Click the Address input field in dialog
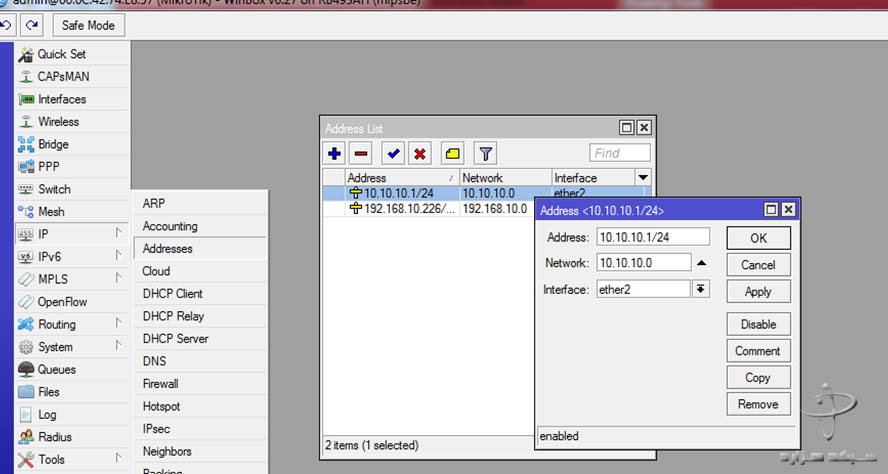Viewport: 888px width, 474px height. [x=653, y=237]
